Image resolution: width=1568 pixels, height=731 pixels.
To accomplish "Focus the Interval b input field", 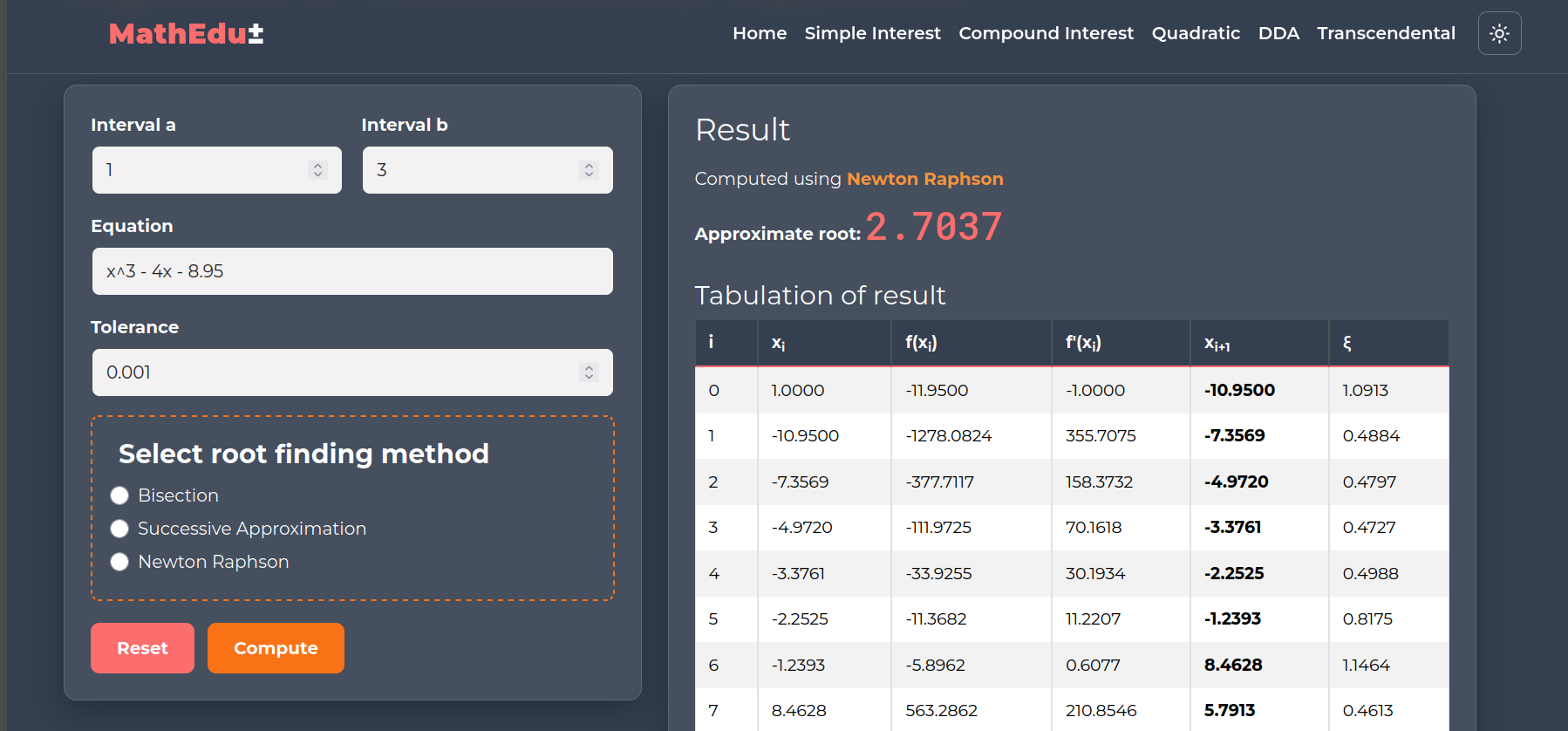I will tap(487, 170).
